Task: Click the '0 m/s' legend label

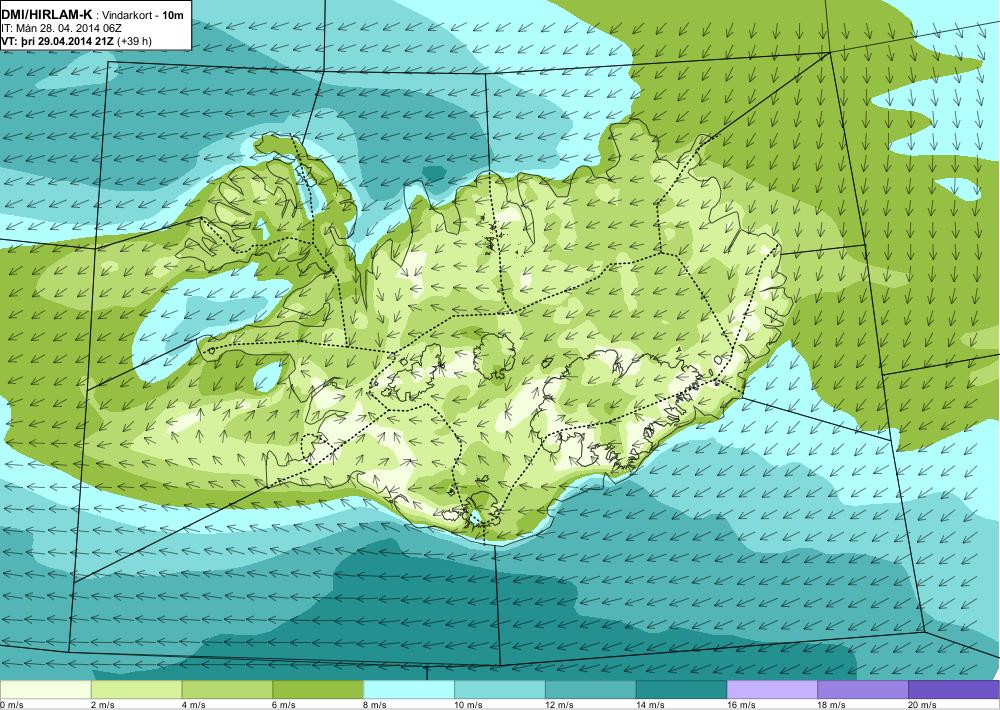Action: [12, 705]
